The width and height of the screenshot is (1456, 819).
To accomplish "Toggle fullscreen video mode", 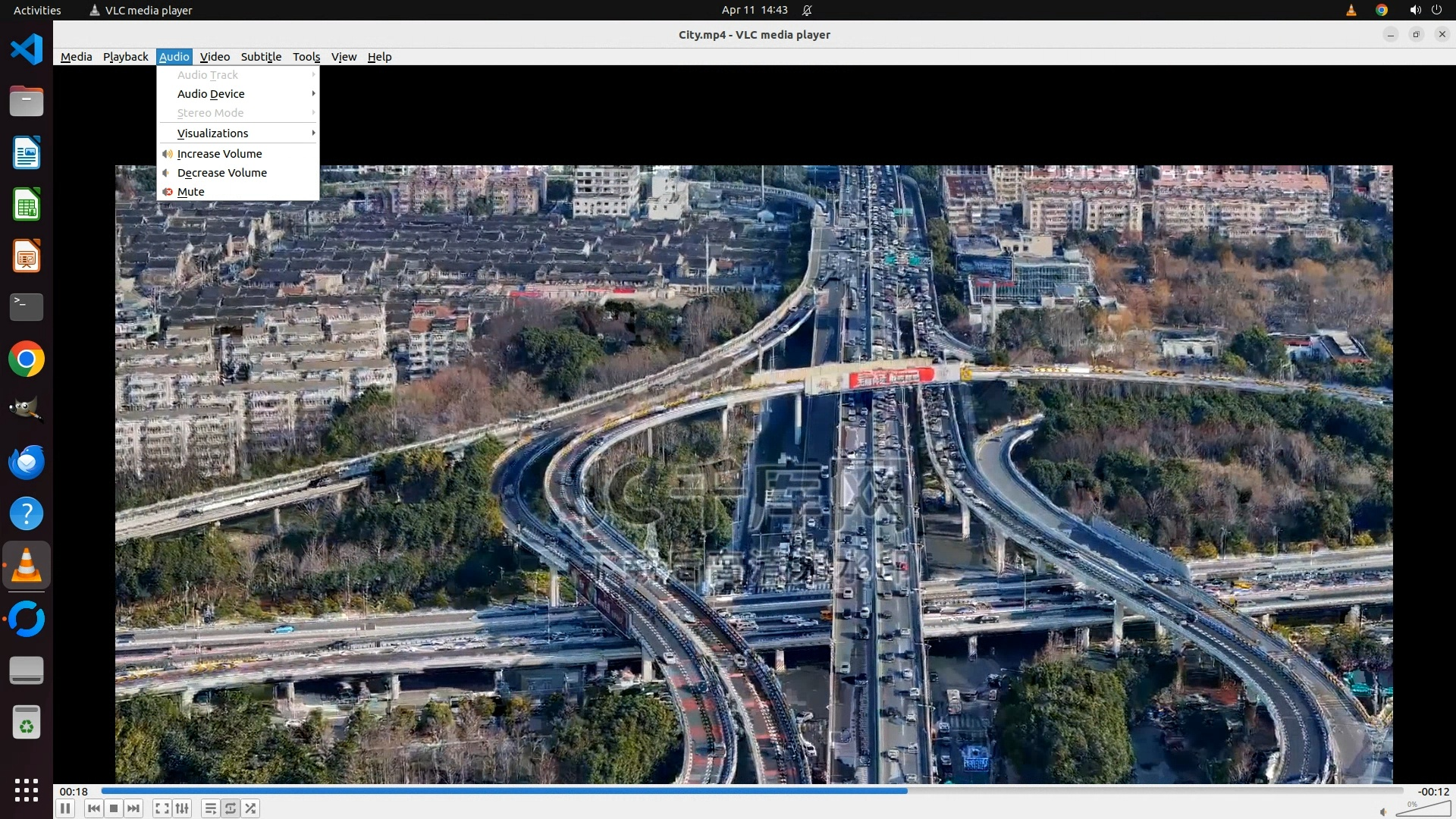I will pyautogui.click(x=162, y=808).
